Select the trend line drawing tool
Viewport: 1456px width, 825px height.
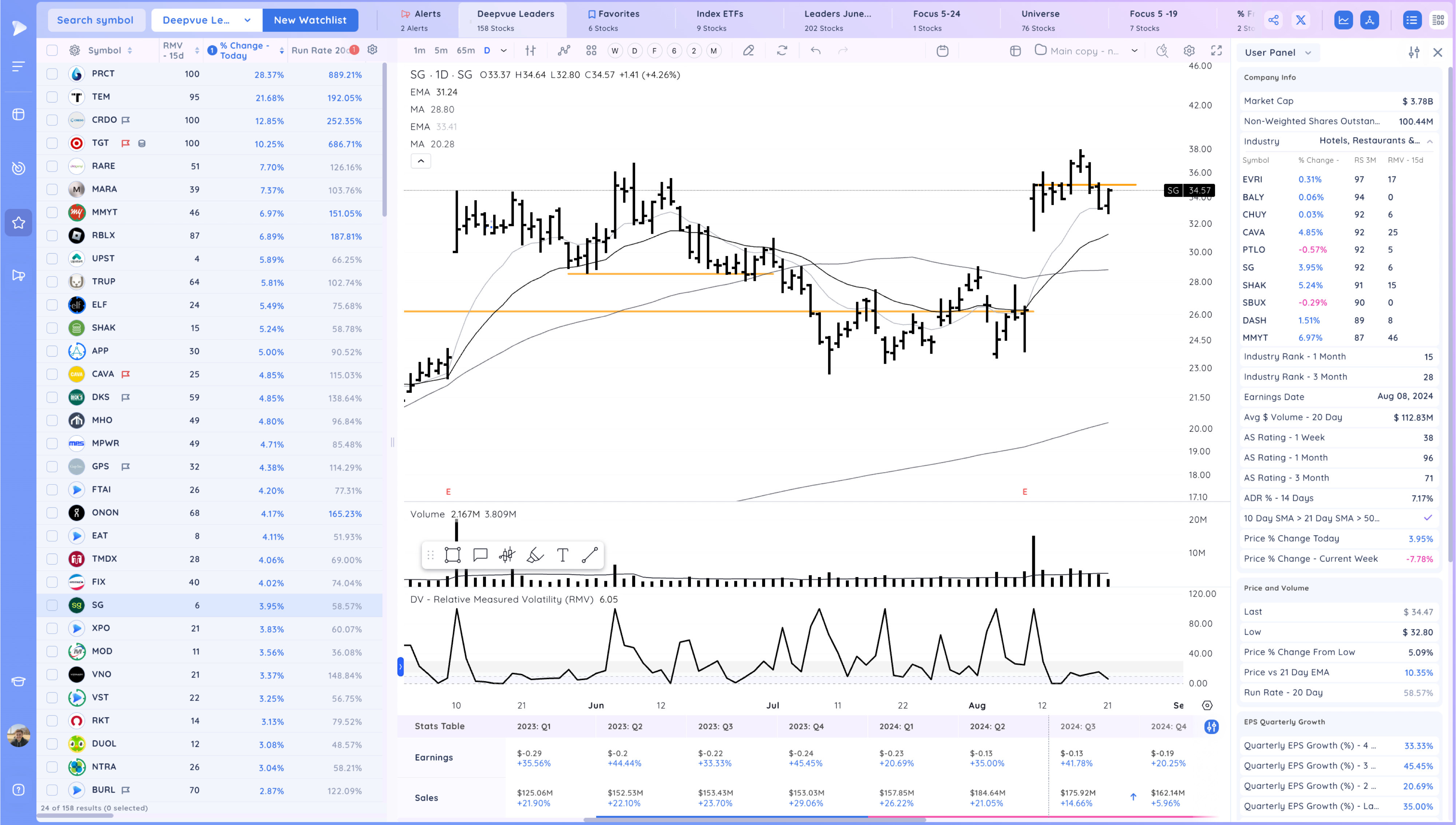click(x=590, y=555)
